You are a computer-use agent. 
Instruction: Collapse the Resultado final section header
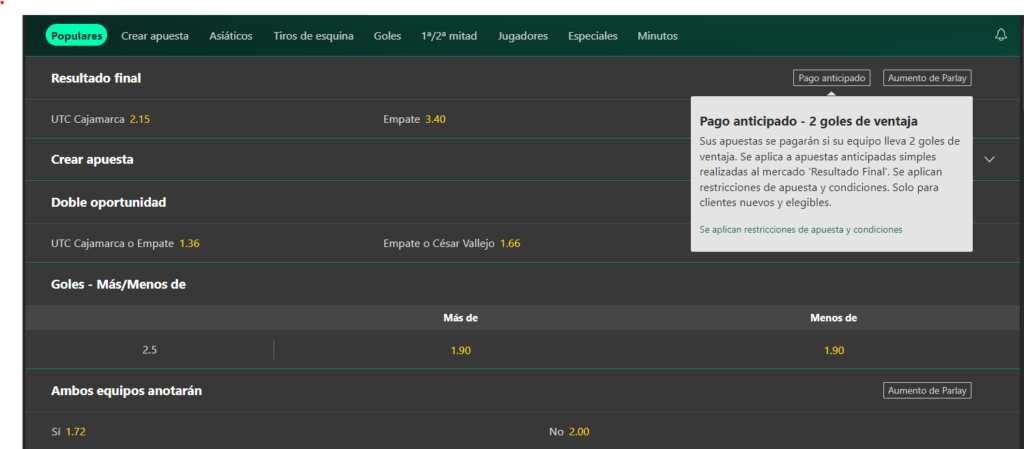pyautogui.click(x=96, y=78)
